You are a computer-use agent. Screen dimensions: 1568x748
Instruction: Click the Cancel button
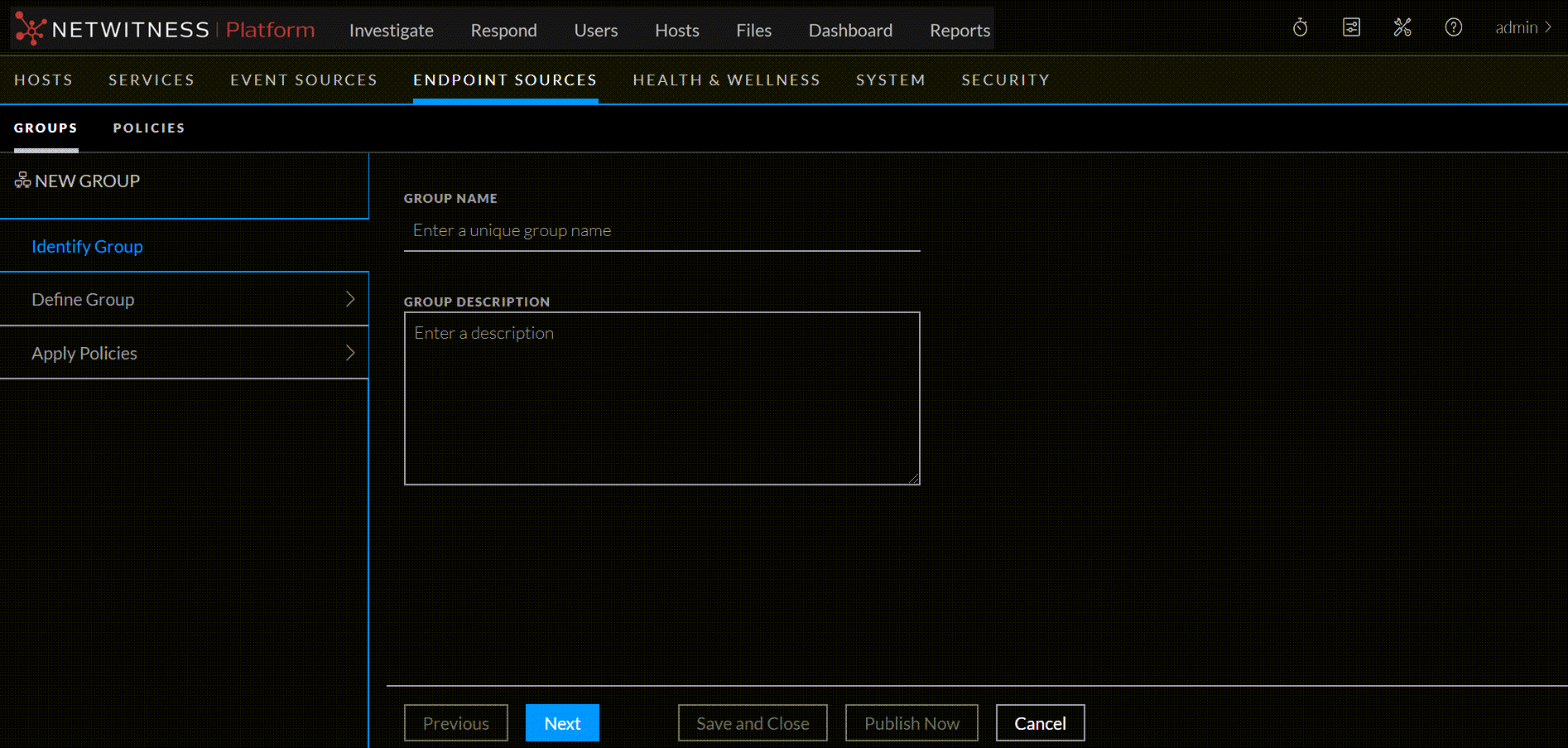pyautogui.click(x=1040, y=723)
